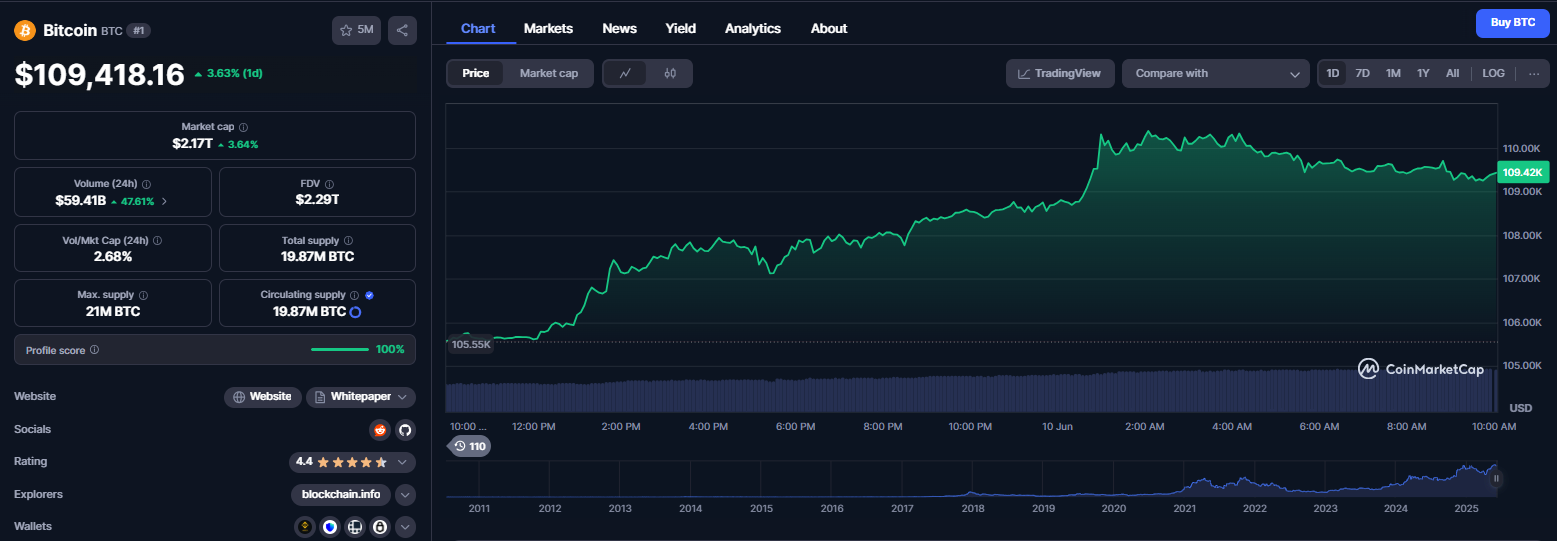Switch chart to Market cap view
The height and width of the screenshot is (541, 1557).
pyautogui.click(x=549, y=73)
